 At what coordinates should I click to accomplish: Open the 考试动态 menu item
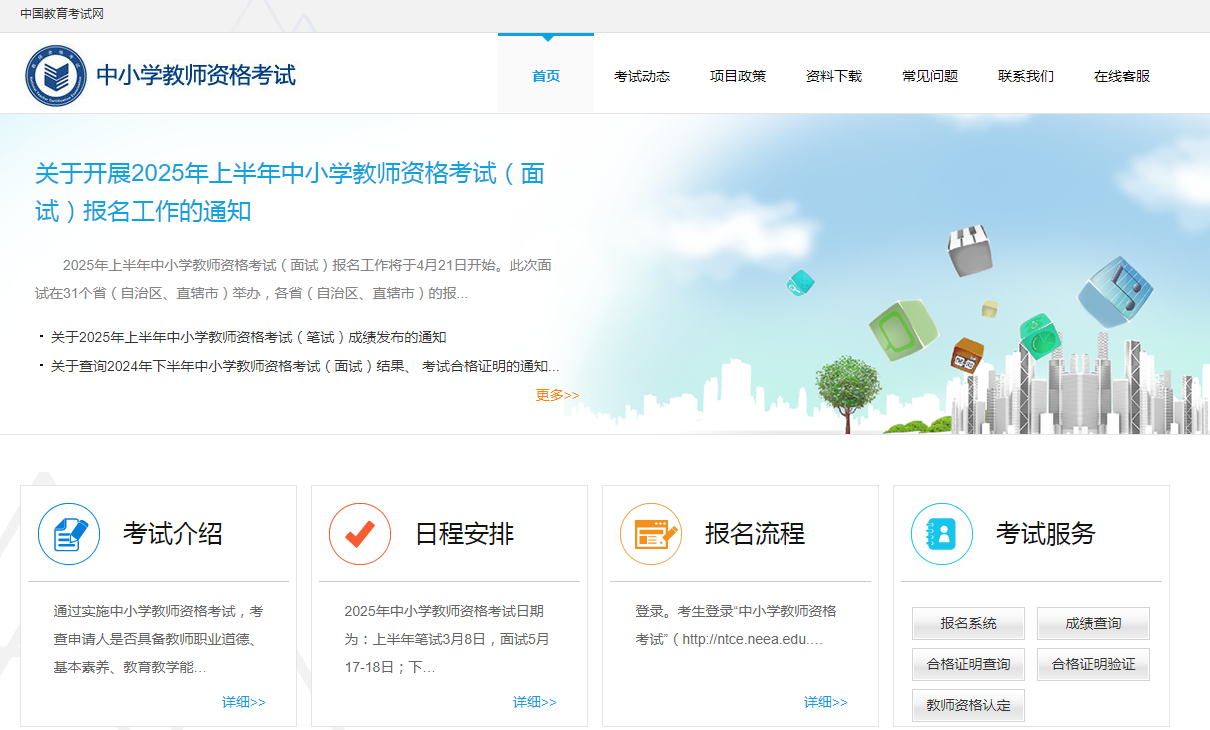(642, 76)
